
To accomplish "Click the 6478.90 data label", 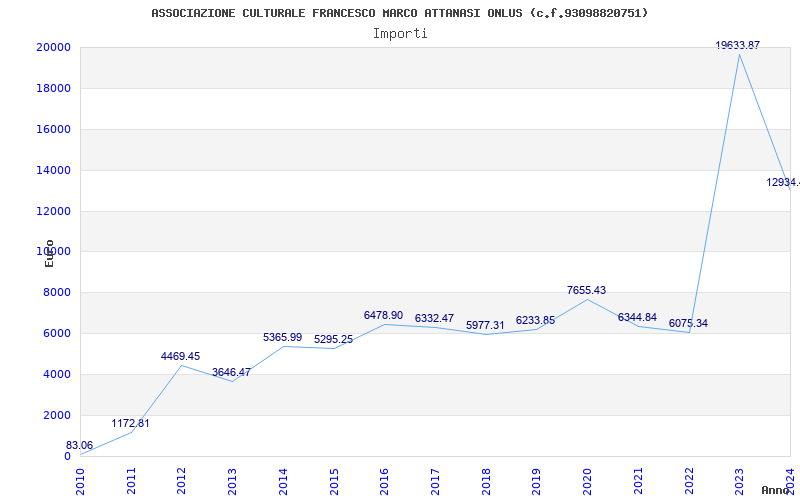I will pos(383,315).
